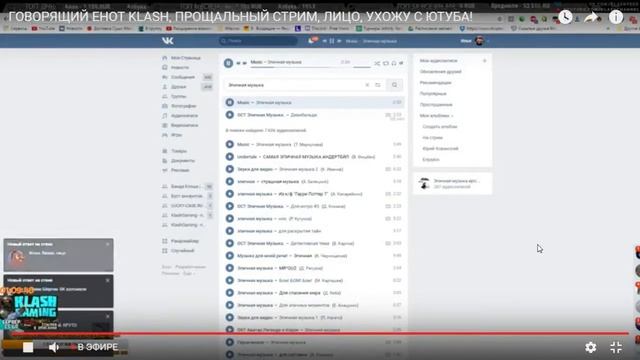Image resolution: width=640 pixels, height=360 pixels.
Task: Skip to previous track in VK header
Action: click(x=325, y=41)
